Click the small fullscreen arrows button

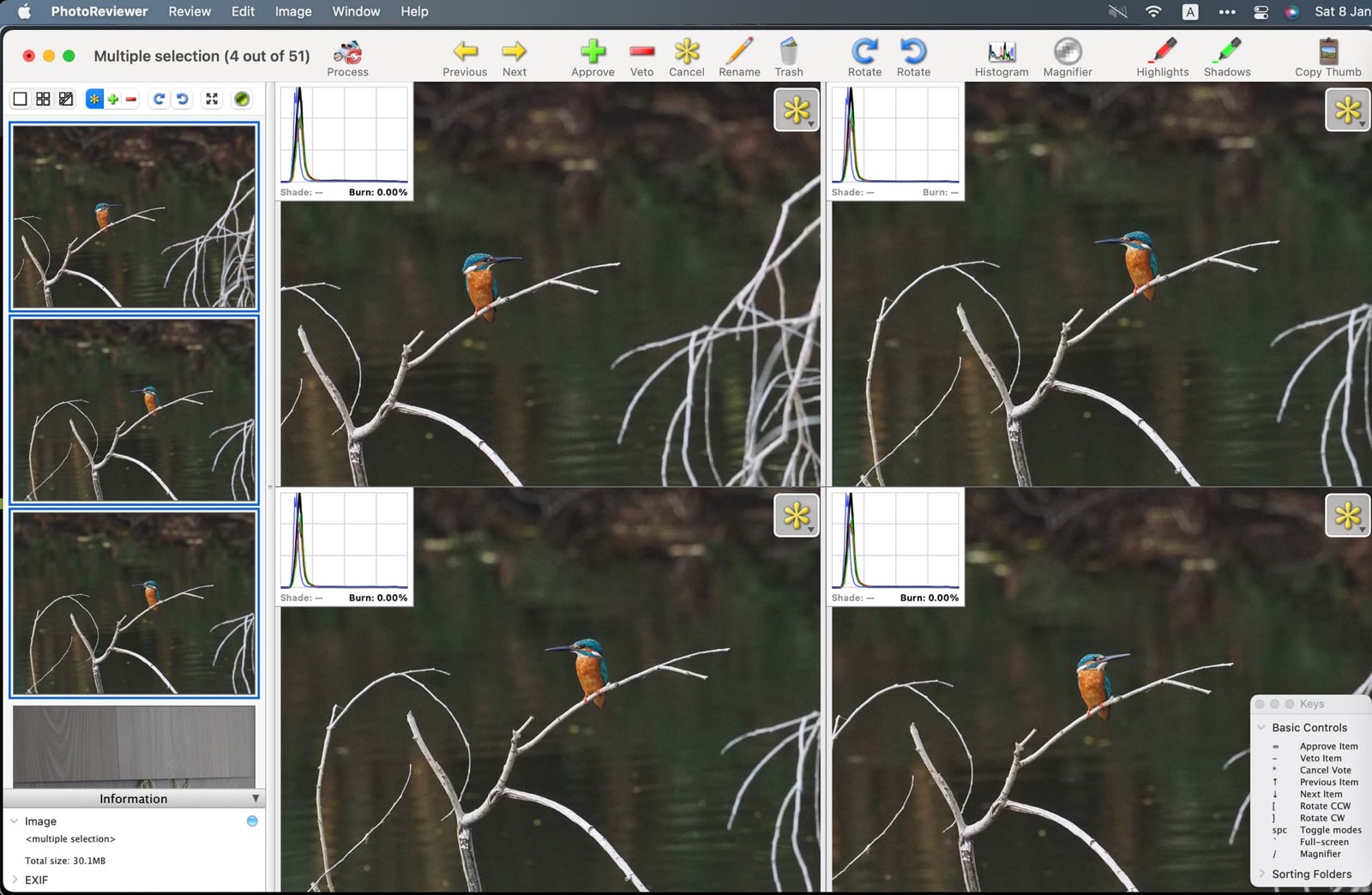point(212,99)
